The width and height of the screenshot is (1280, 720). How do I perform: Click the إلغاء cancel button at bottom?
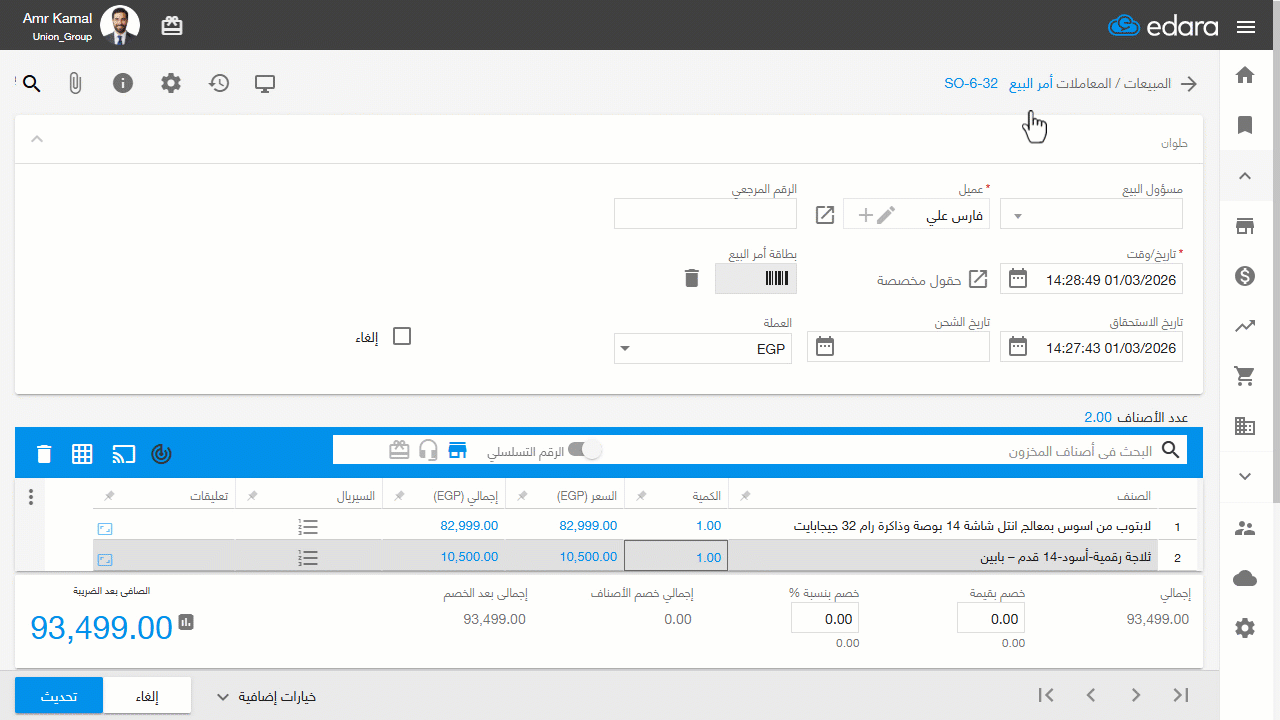(147, 696)
